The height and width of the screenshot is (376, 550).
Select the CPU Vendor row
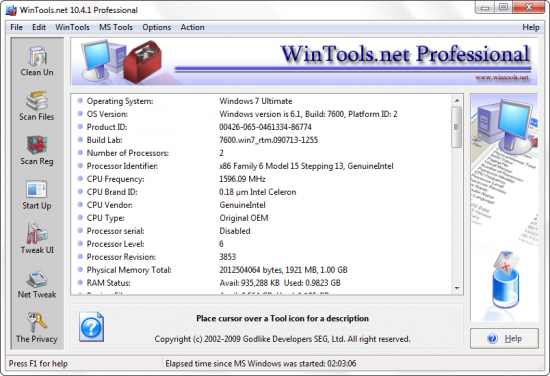261,205
